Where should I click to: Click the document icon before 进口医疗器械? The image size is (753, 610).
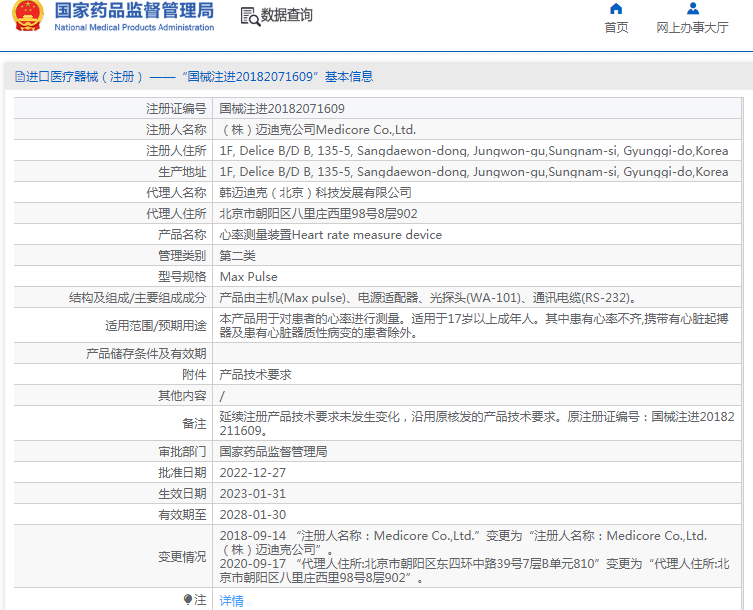(x=19, y=77)
